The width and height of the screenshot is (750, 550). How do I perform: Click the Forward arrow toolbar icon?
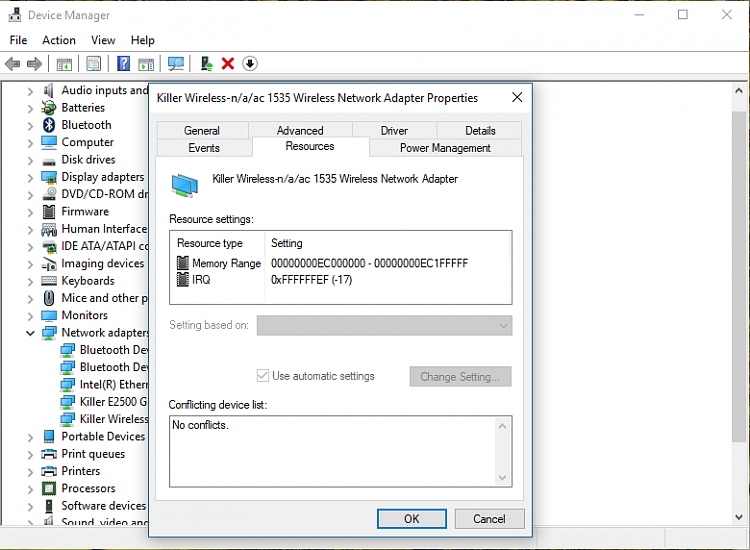pos(34,64)
